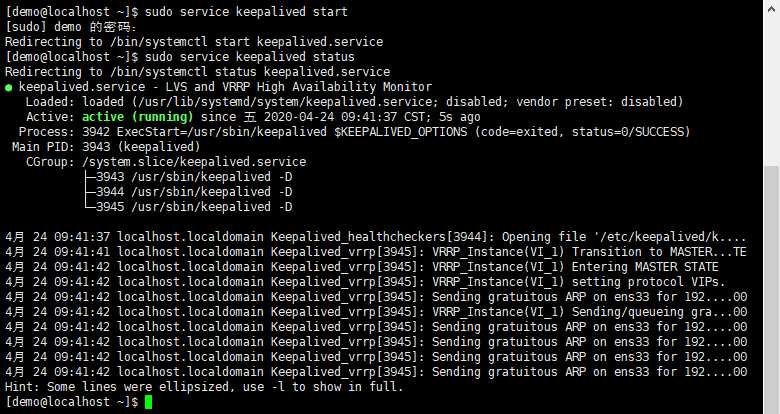This screenshot has height=414, width=780.
Task: Click the green service status dot
Action: (8, 88)
